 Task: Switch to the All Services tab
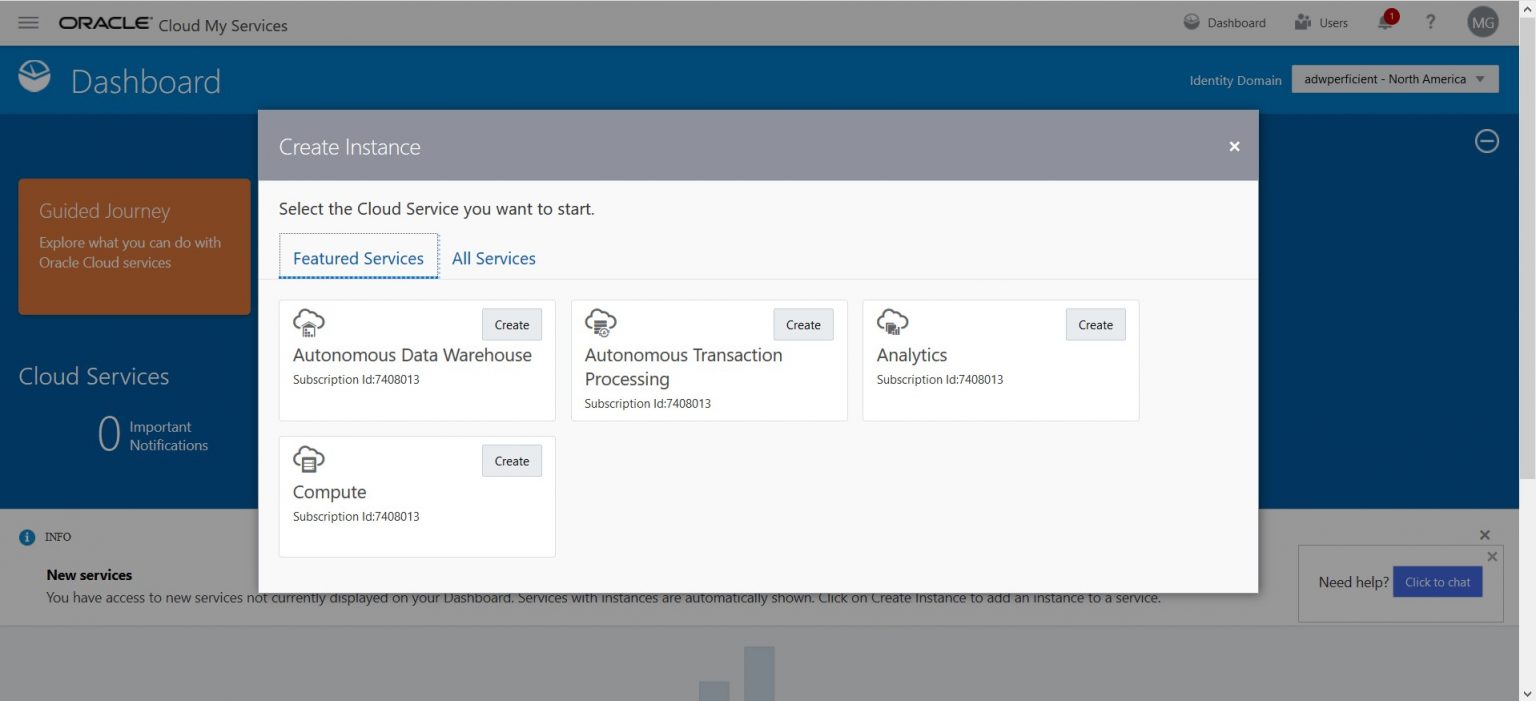493,257
